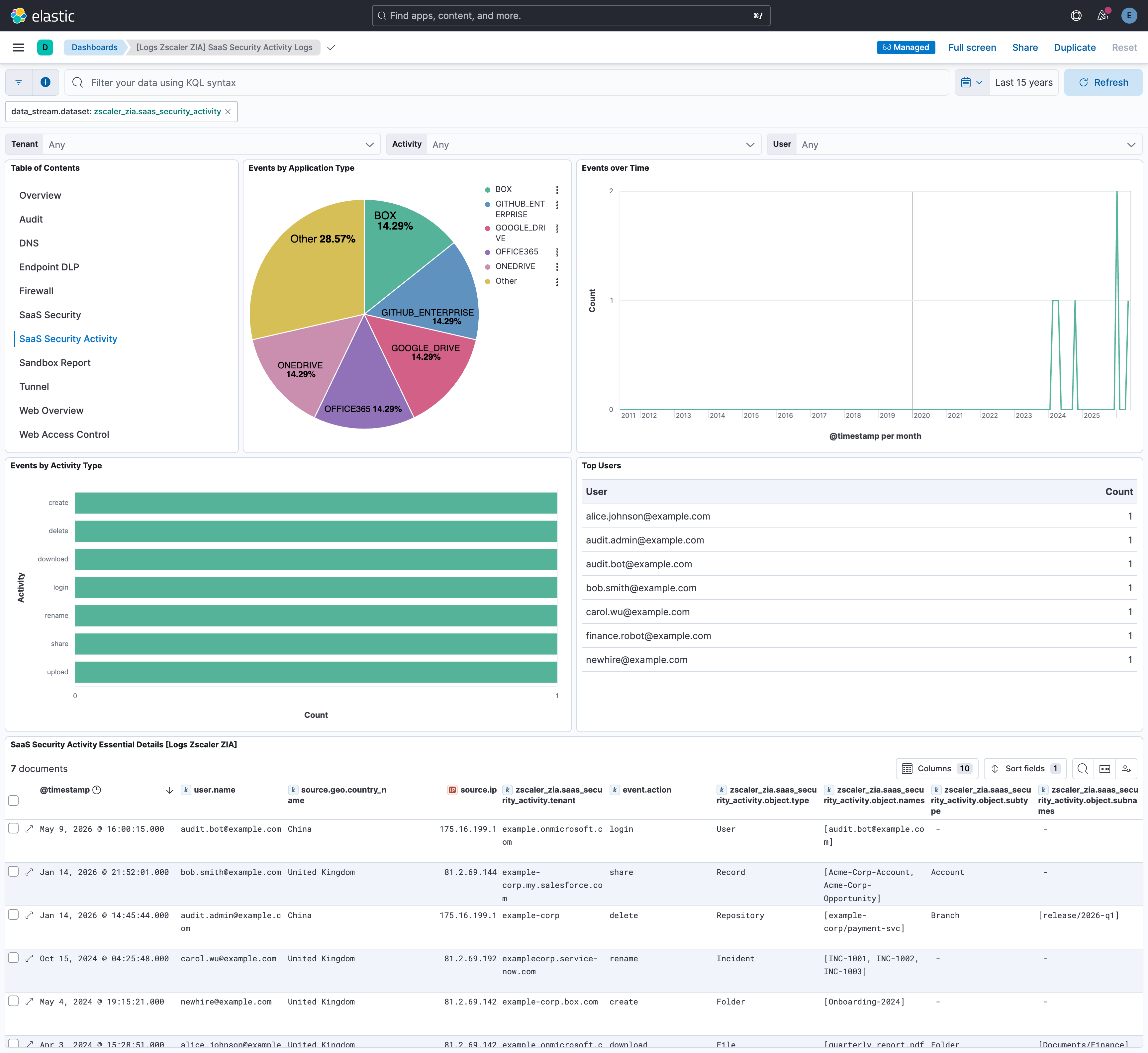Click the Managed badge button

click(x=905, y=47)
